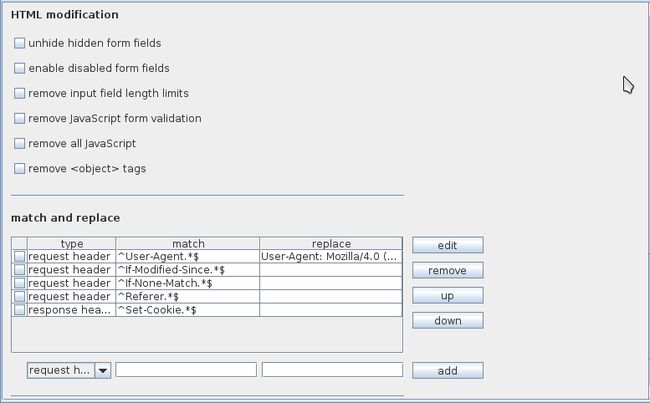
Task: Select the response hea... type cell
Action: coord(71,310)
